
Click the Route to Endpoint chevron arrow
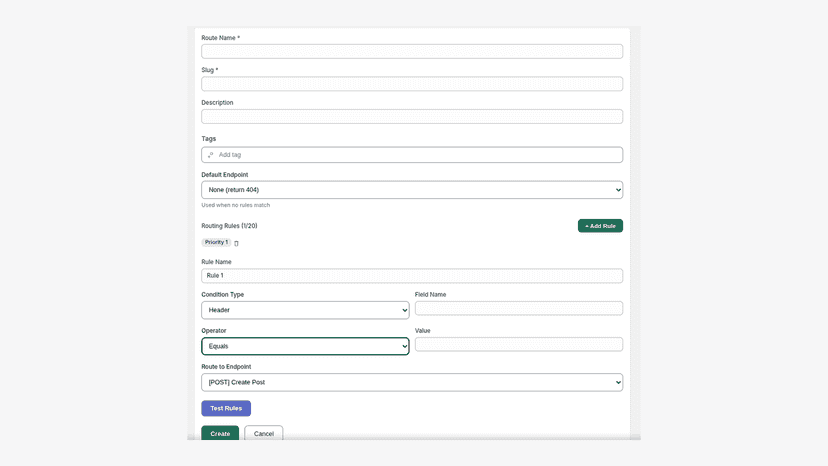click(x=618, y=383)
